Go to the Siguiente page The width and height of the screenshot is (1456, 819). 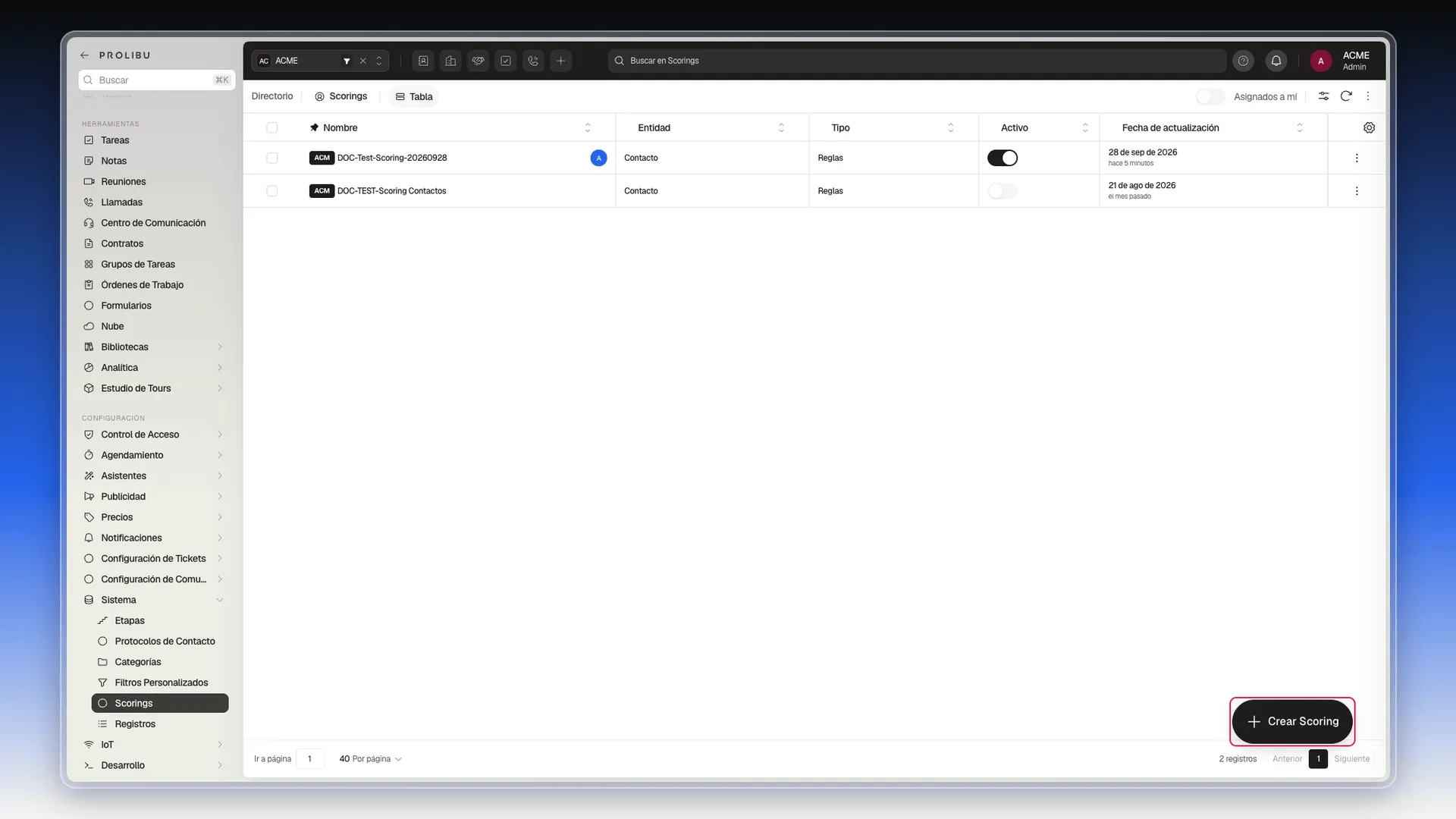1352,758
